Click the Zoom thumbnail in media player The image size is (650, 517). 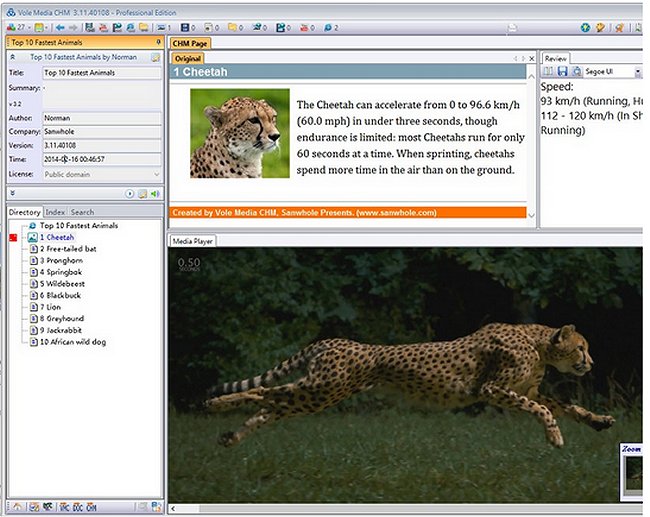click(632, 474)
